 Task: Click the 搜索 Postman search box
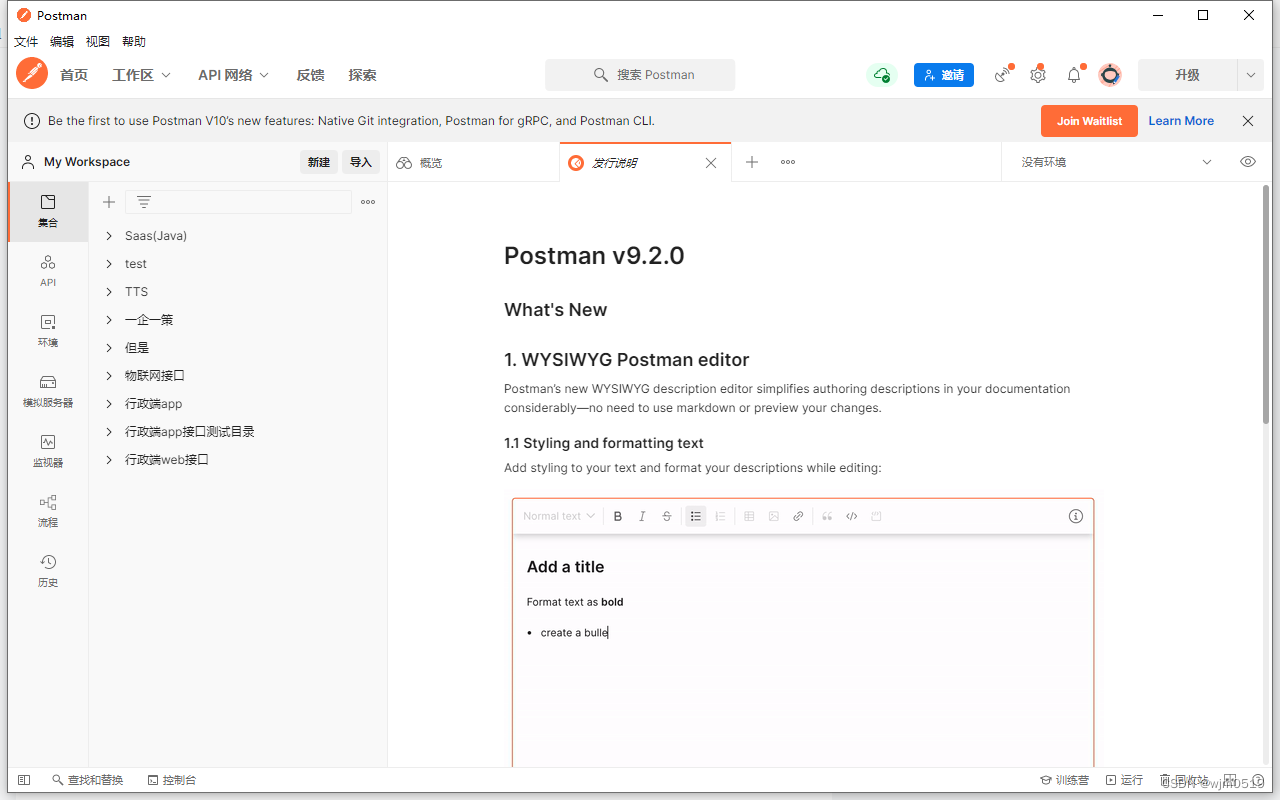pyautogui.click(x=640, y=75)
